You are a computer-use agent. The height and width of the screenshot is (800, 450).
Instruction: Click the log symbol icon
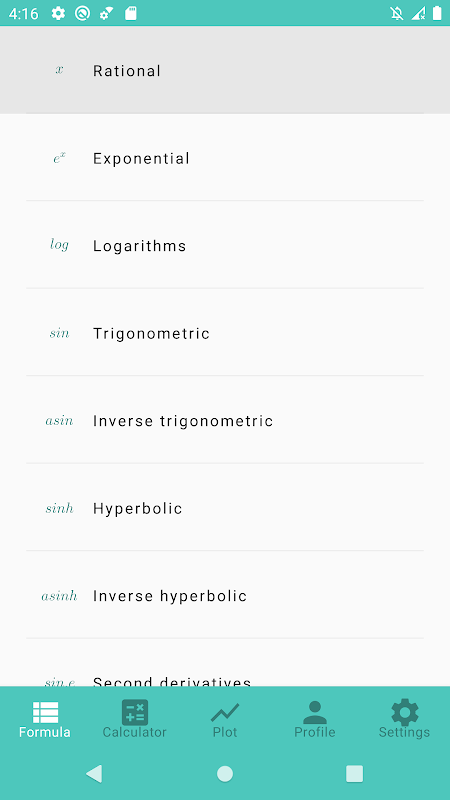59,245
